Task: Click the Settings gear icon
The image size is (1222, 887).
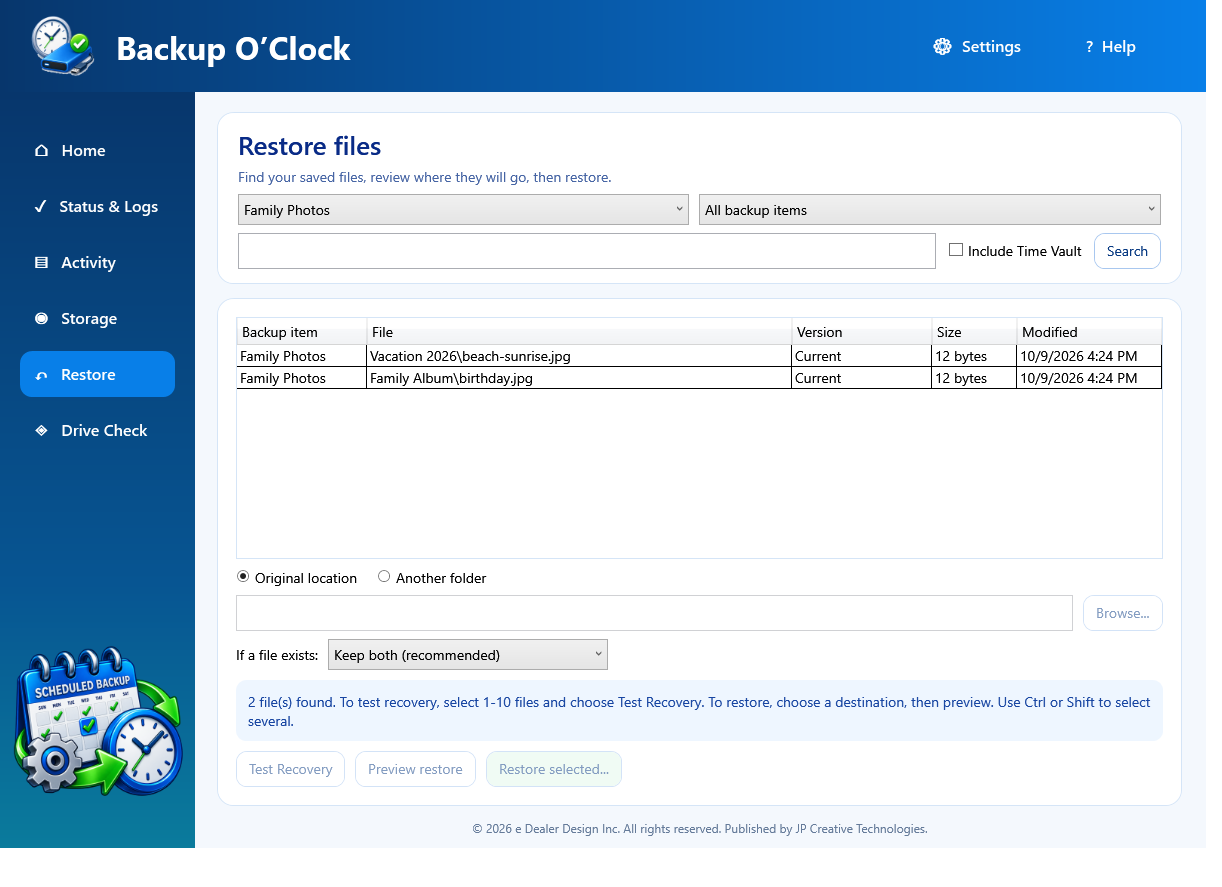Action: (x=942, y=47)
